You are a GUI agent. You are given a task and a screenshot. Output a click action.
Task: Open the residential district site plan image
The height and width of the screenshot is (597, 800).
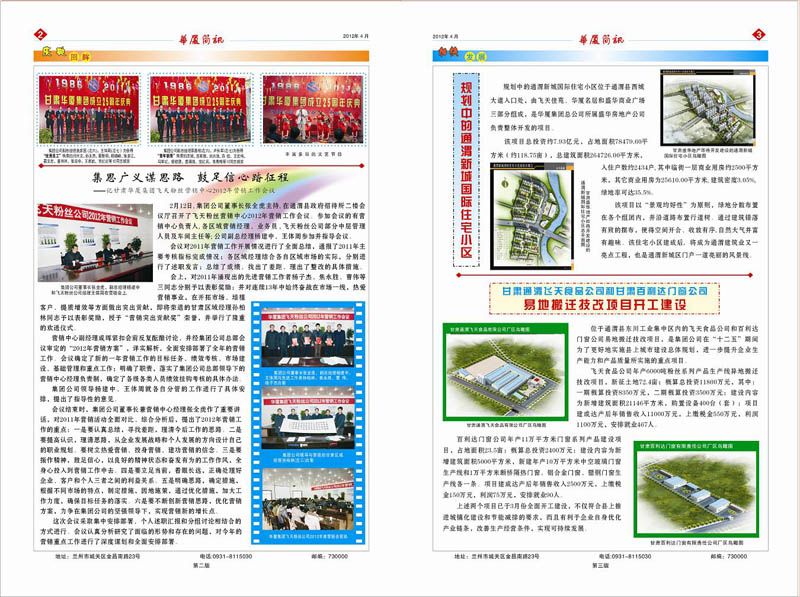tap(533, 217)
